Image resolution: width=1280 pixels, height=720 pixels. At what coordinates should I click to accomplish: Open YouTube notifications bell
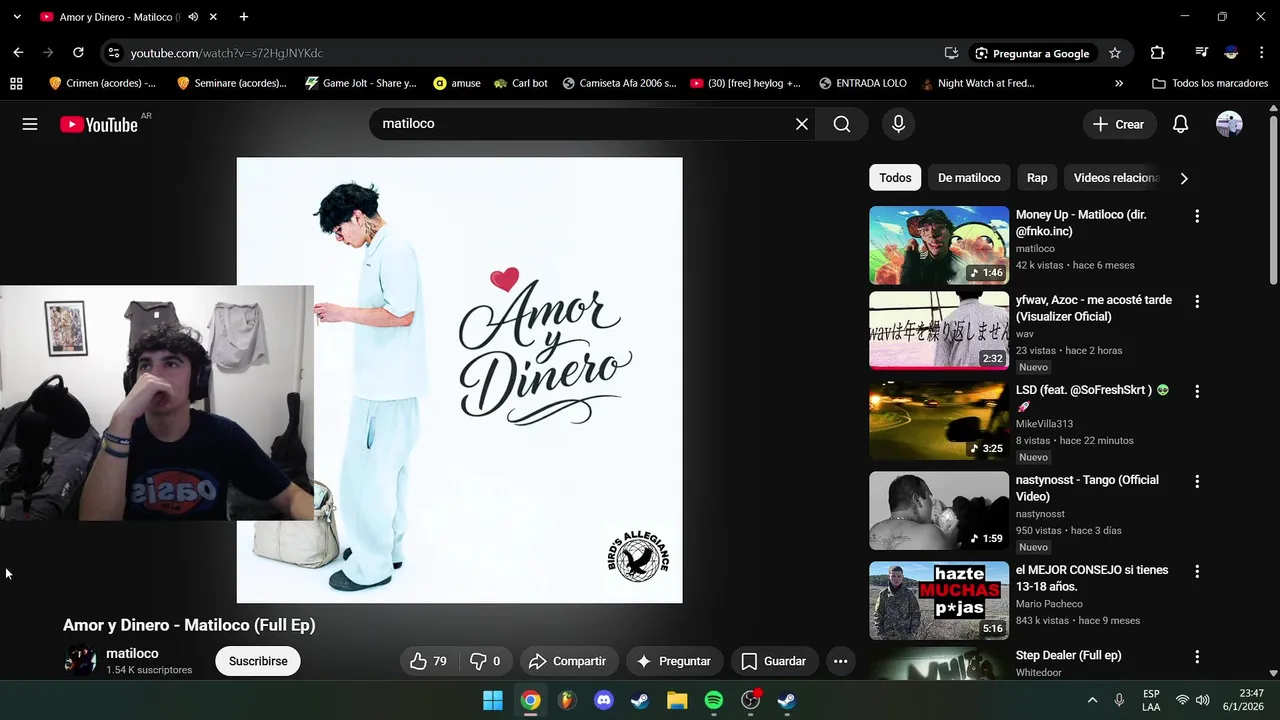1180,124
